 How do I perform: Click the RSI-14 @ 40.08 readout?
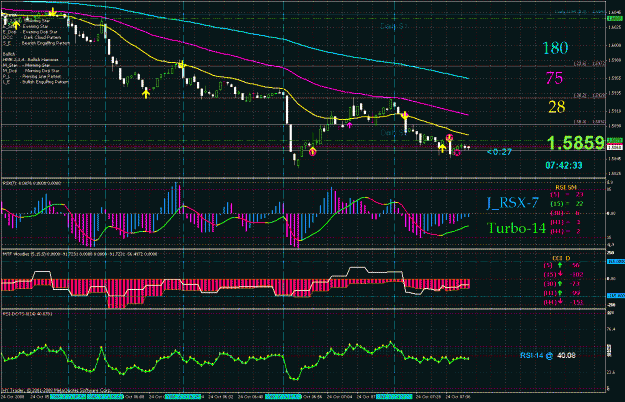coord(548,355)
